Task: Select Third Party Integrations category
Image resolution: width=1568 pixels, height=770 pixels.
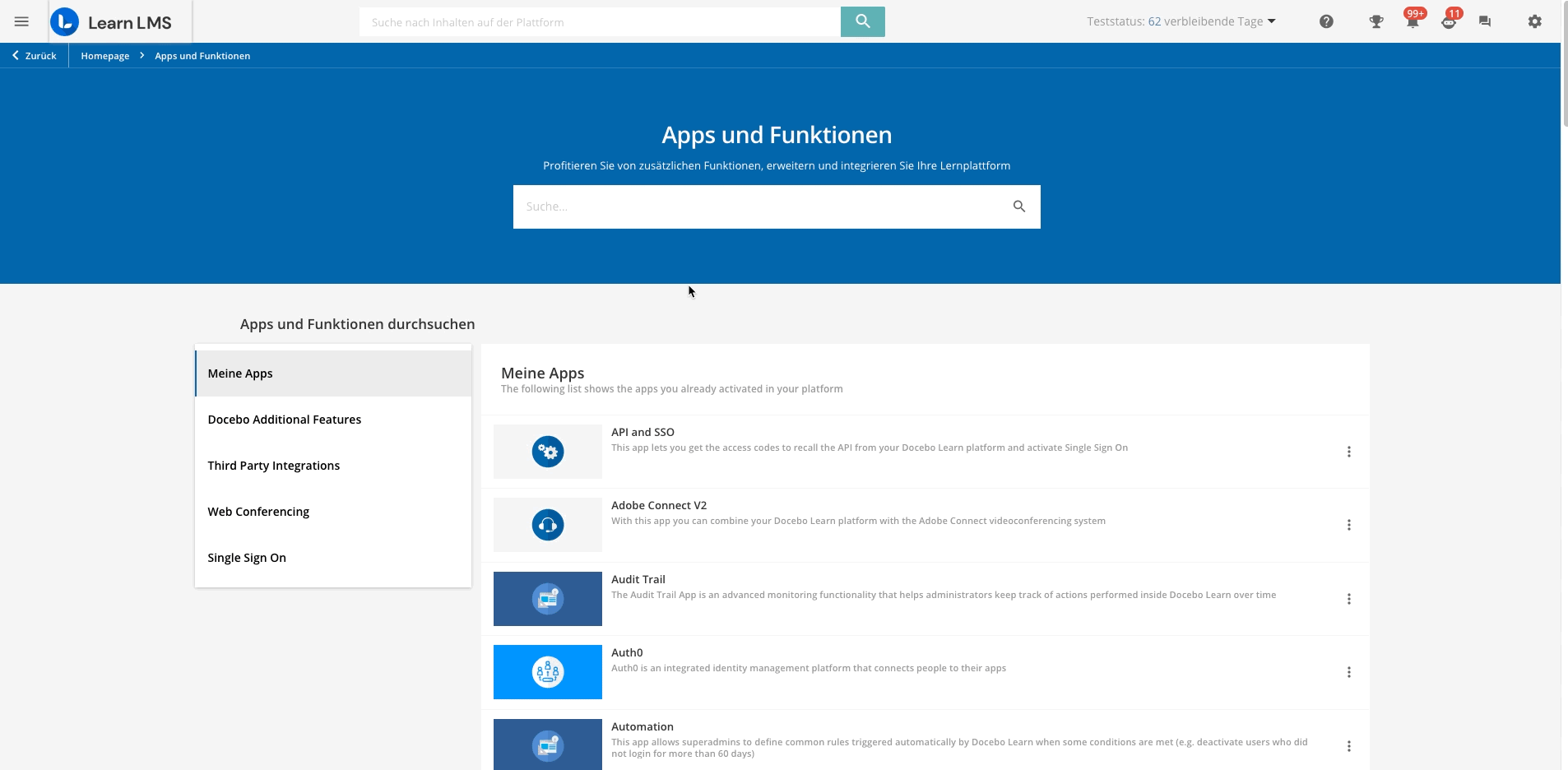Action: click(333, 466)
